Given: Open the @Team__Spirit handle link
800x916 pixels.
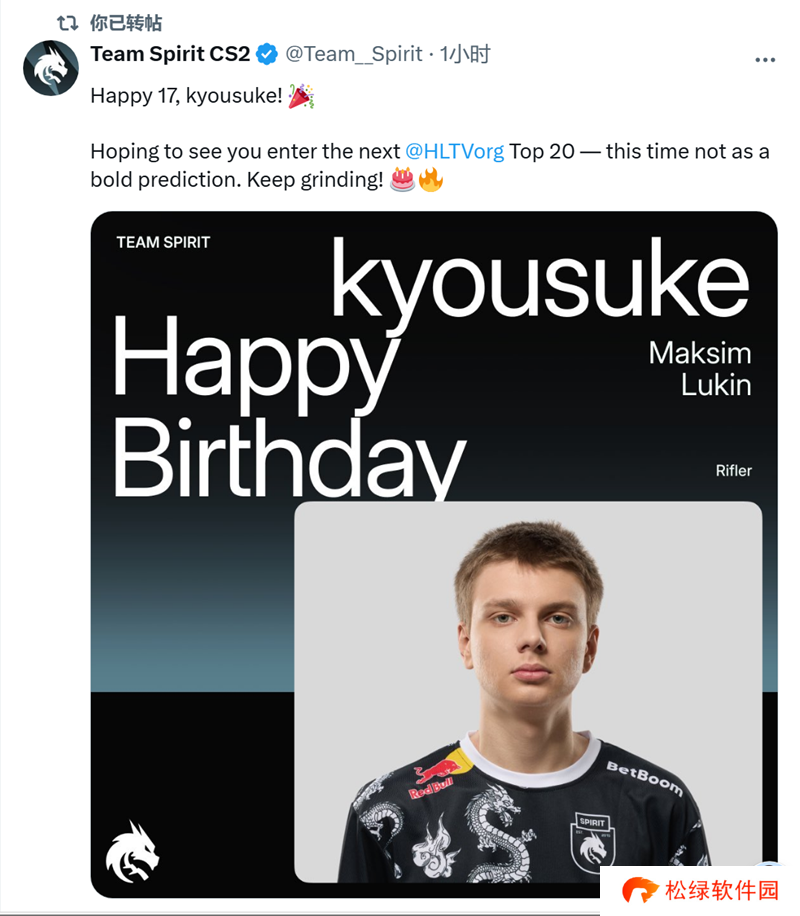Looking at the screenshot, I should (x=354, y=54).
